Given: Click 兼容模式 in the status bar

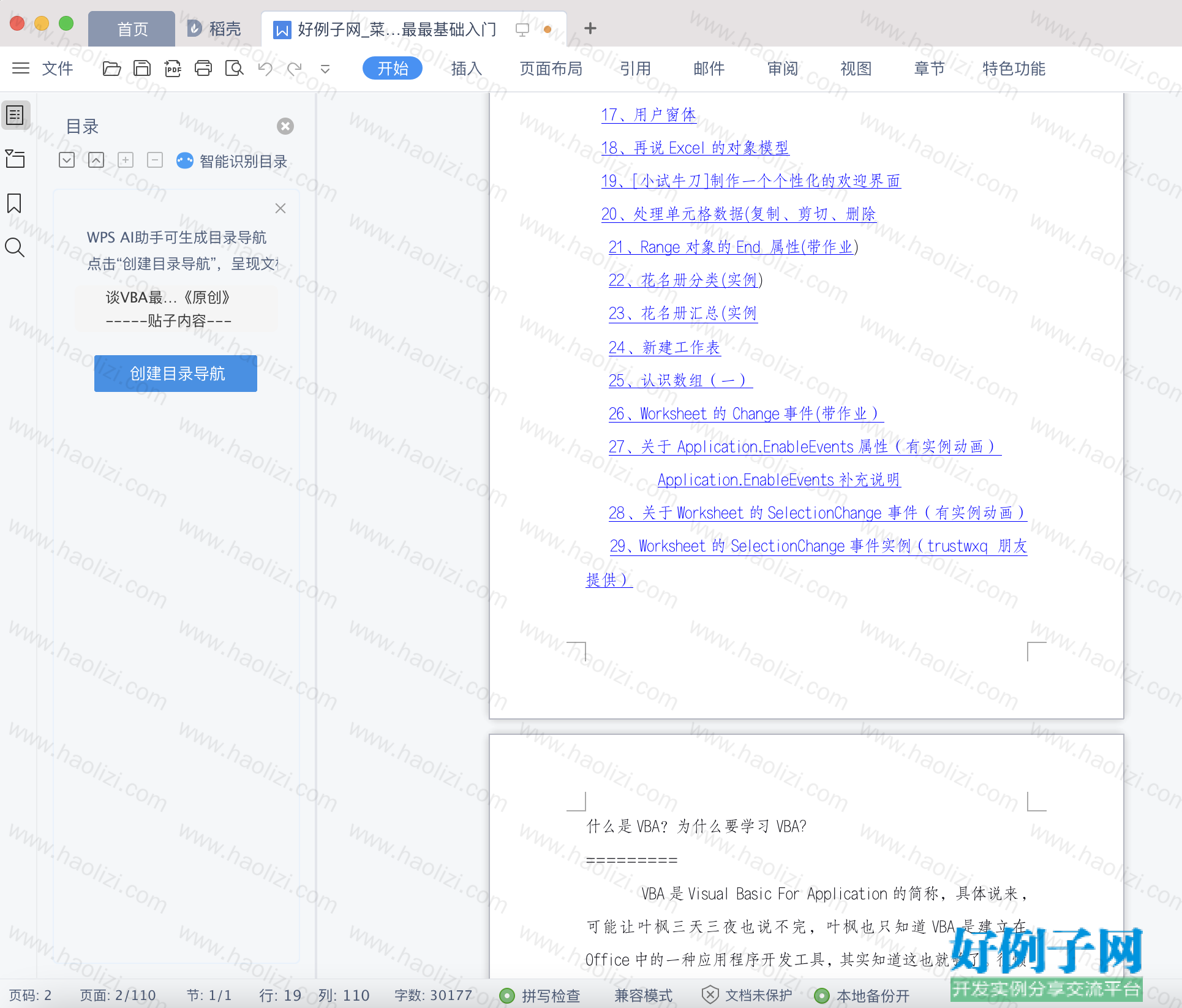Looking at the screenshot, I should point(643,995).
